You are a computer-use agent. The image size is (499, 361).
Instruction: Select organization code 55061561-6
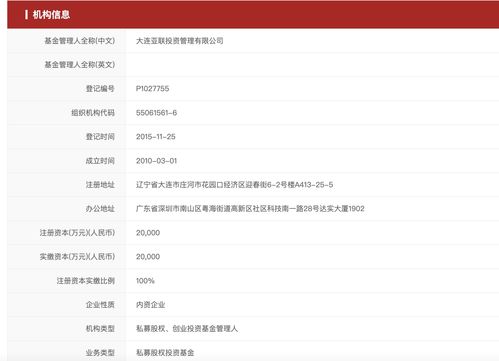156,113
